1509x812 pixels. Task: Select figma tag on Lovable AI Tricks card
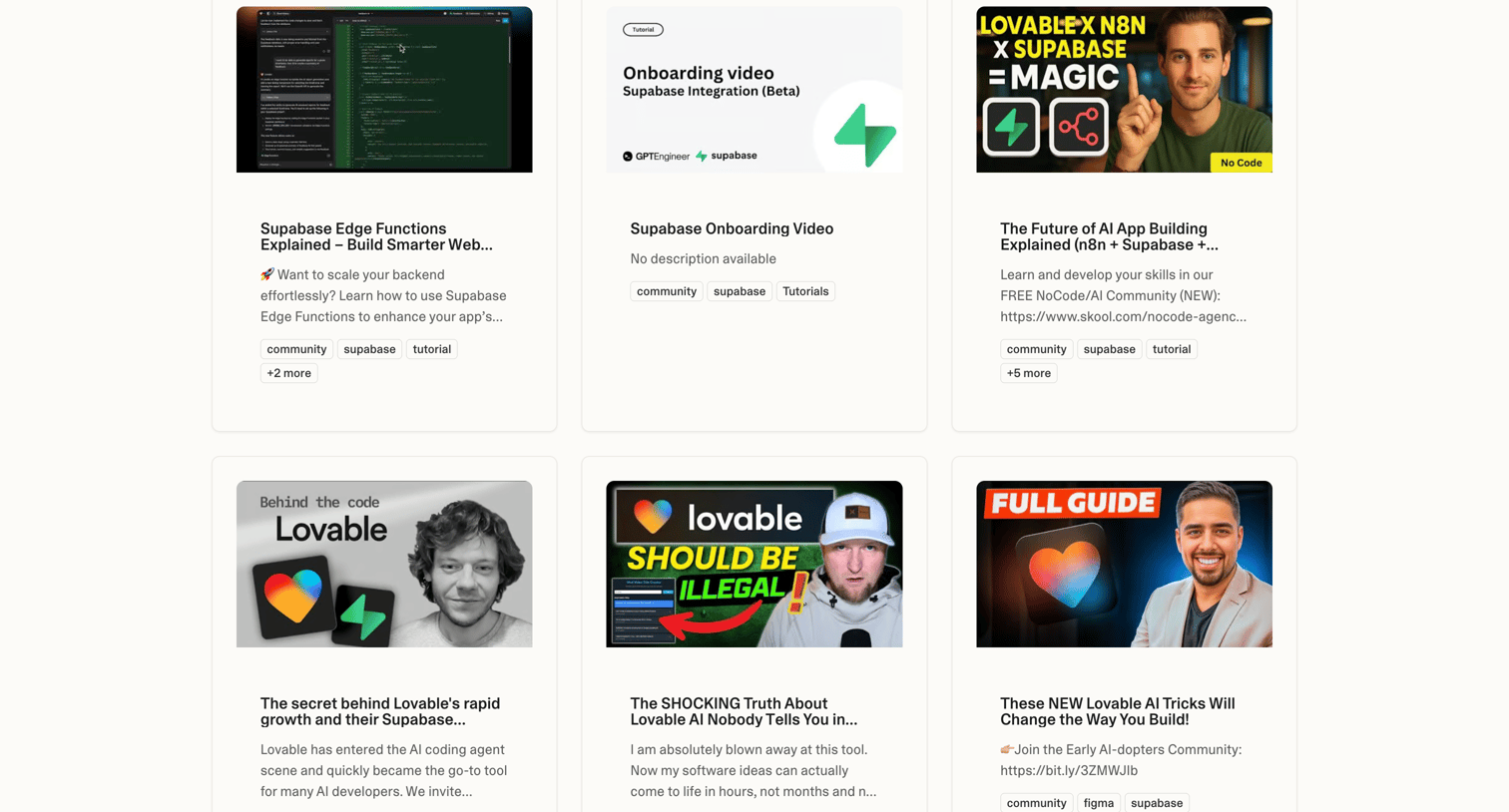(1099, 803)
